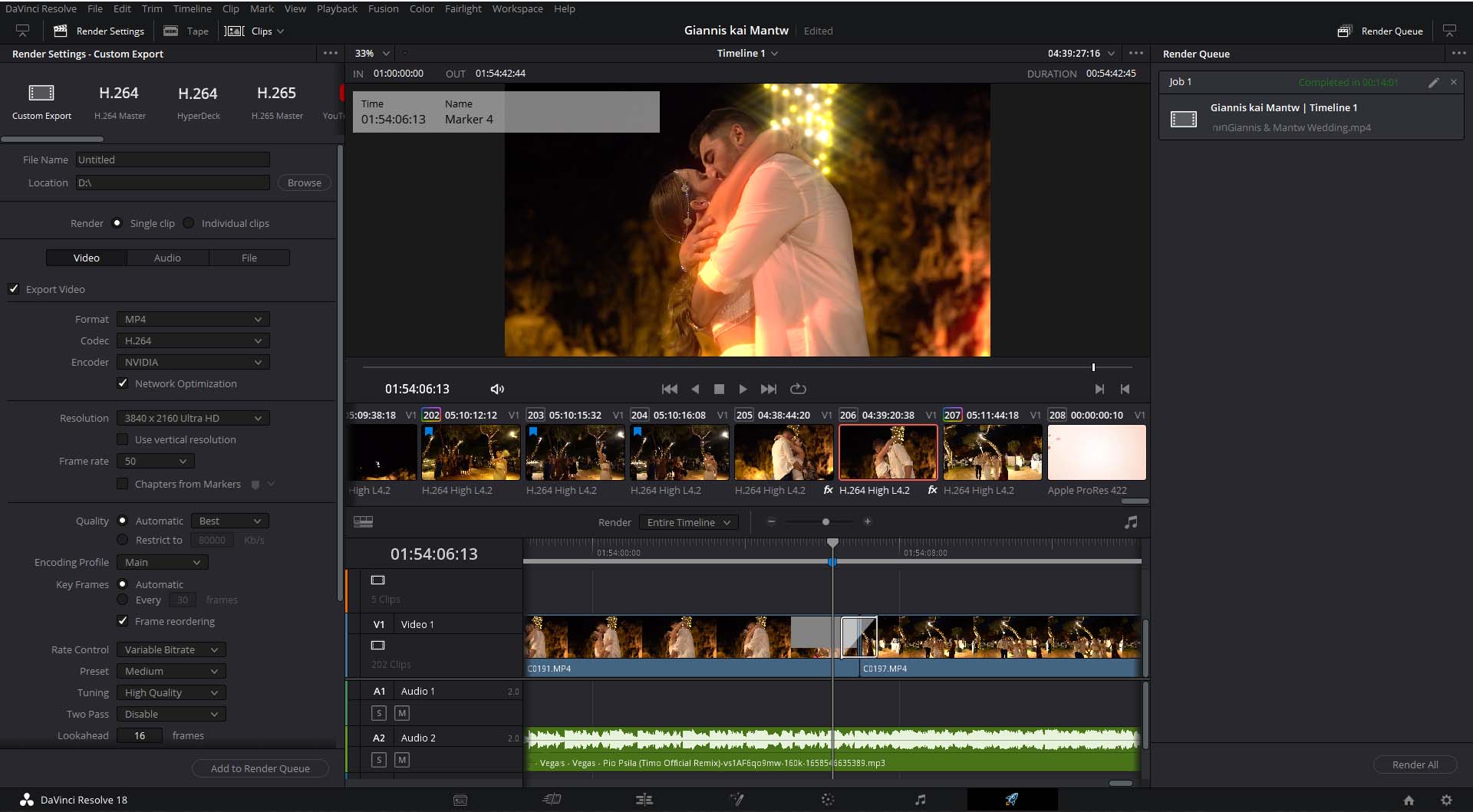Edit Job 1 with pencil icon
The height and width of the screenshot is (812, 1473).
[x=1433, y=82]
